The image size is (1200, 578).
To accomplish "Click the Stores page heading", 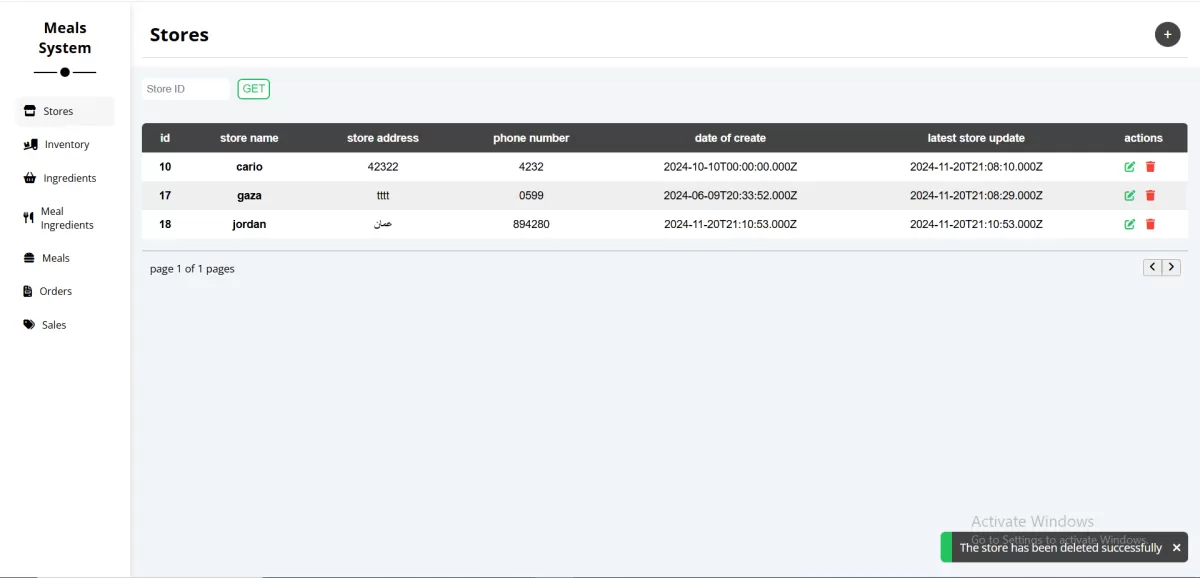I will [x=179, y=35].
